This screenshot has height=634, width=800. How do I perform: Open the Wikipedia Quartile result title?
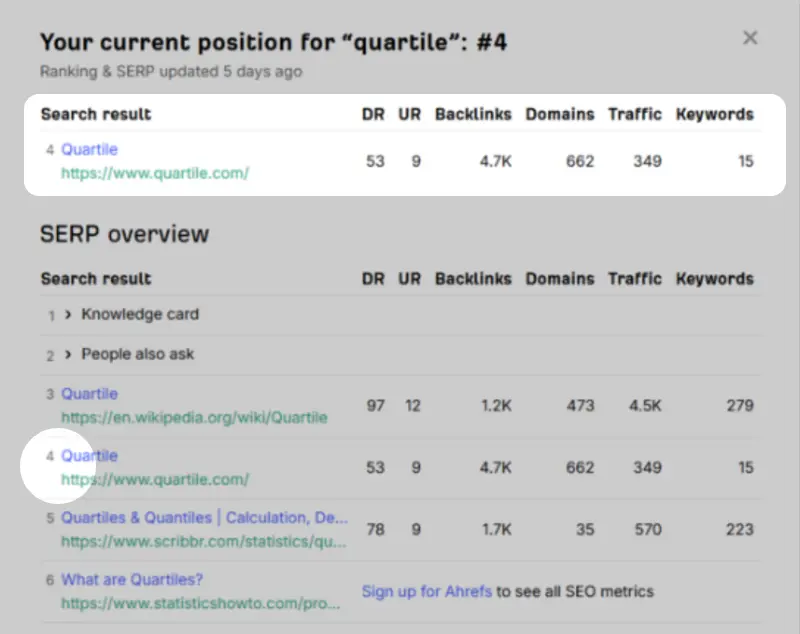[x=89, y=394]
